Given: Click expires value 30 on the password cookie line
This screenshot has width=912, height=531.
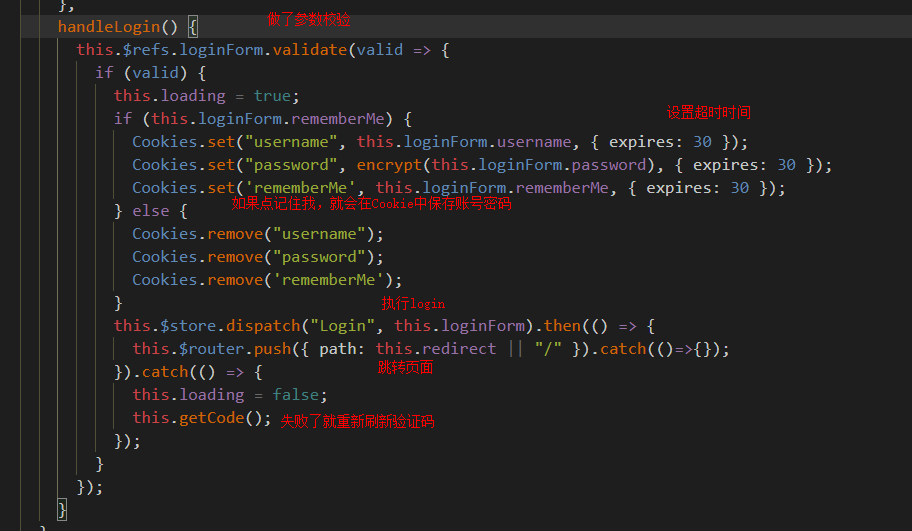Looking at the screenshot, I should click(x=786, y=165).
